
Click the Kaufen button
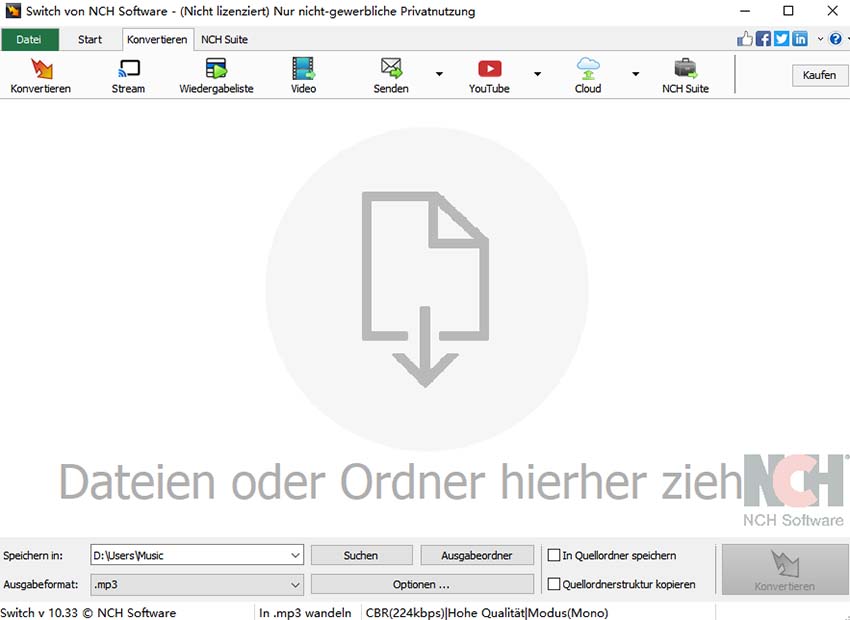(x=819, y=74)
